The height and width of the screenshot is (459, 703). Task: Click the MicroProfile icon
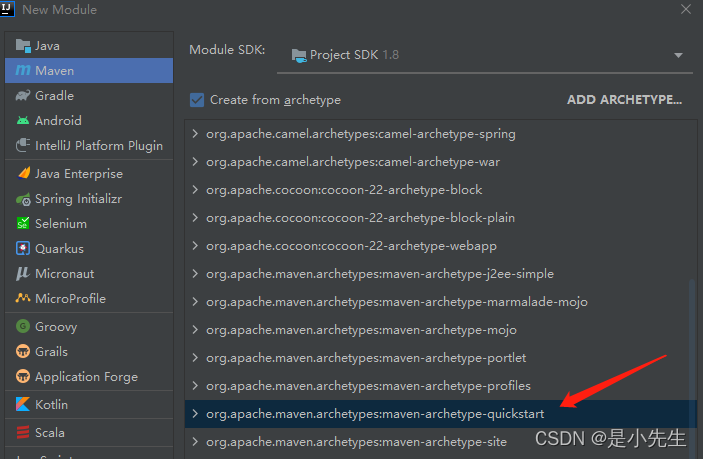pos(23,298)
